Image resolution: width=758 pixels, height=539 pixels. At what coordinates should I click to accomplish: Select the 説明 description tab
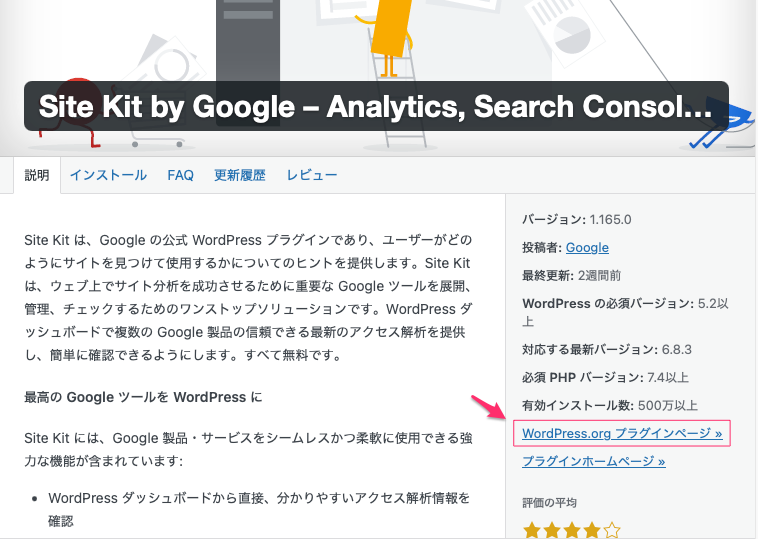pyautogui.click(x=37, y=175)
